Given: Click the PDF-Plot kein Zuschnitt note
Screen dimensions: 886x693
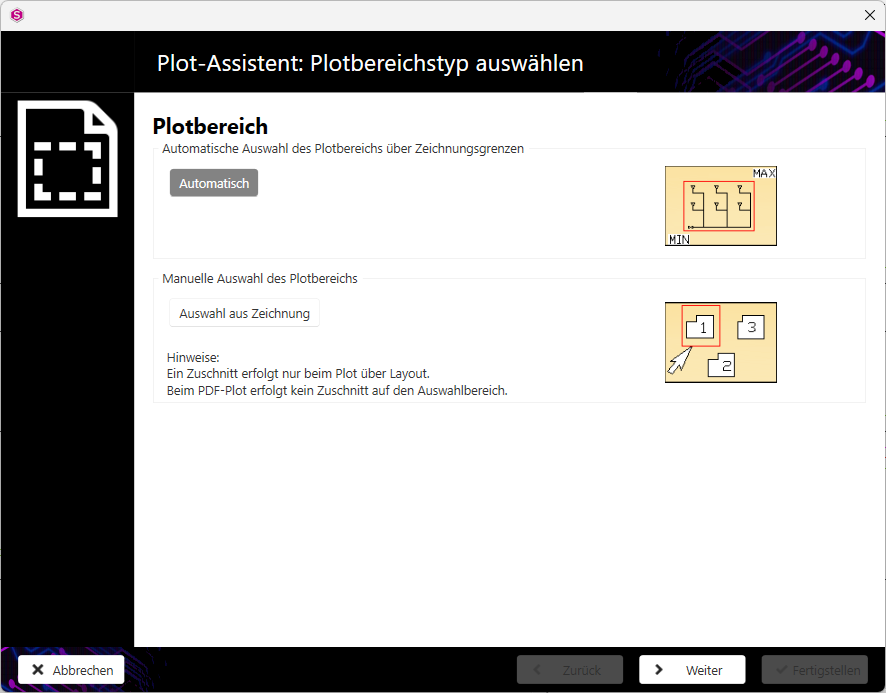Looking at the screenshot, I should pyautogui.click(x=337, y=391).
